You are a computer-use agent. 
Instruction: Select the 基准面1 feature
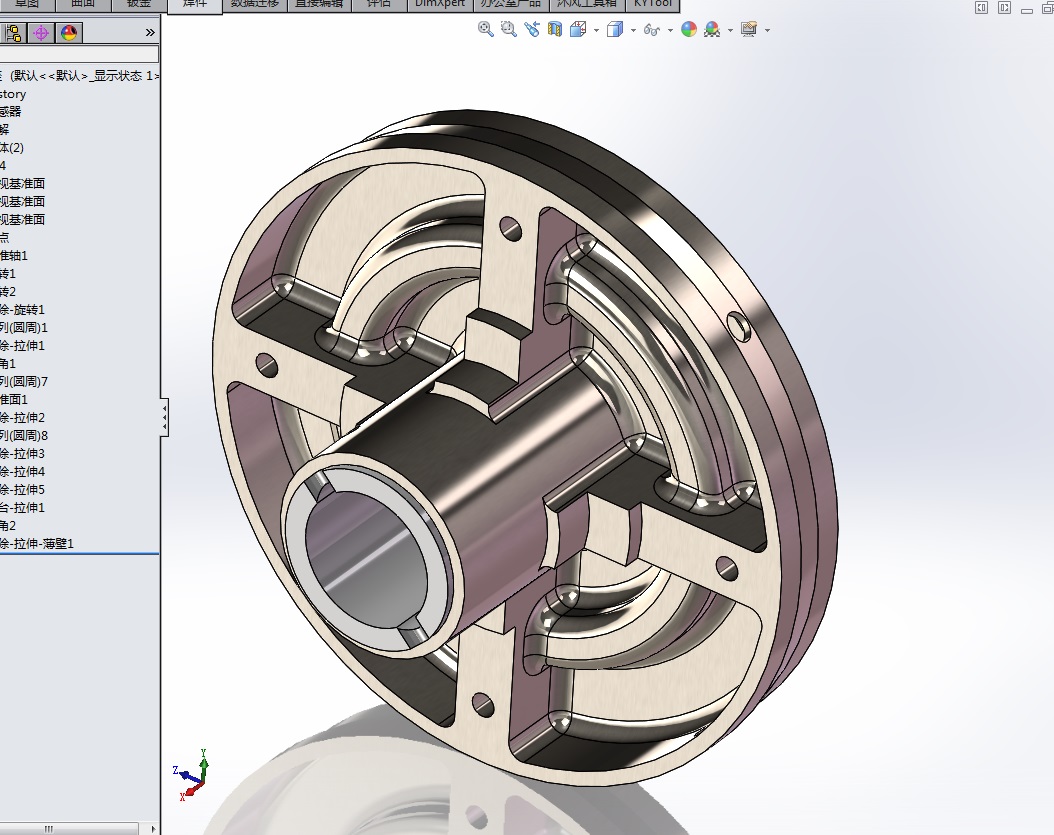point(13,399)
